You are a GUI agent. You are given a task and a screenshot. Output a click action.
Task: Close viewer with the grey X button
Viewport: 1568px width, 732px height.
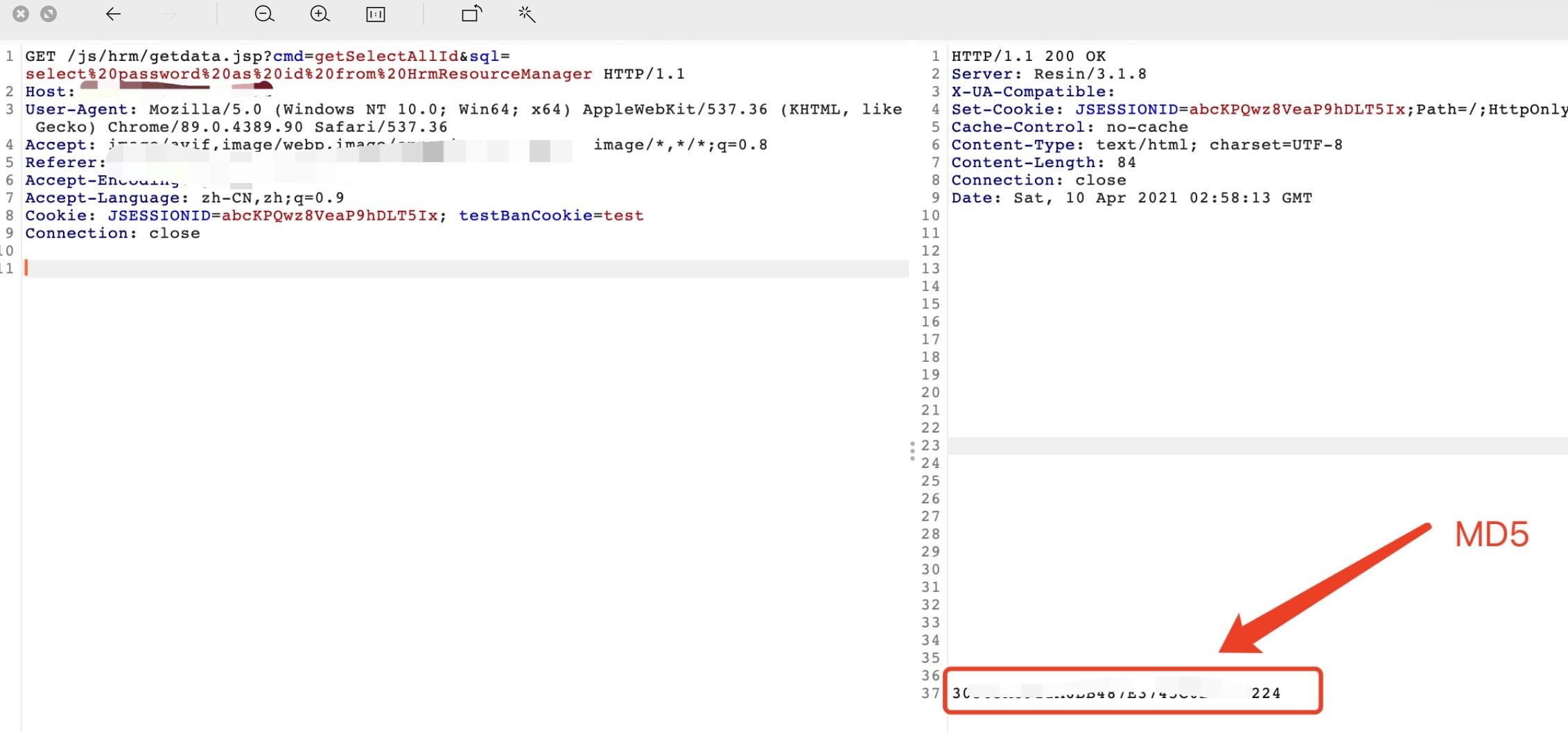point(21,14)
